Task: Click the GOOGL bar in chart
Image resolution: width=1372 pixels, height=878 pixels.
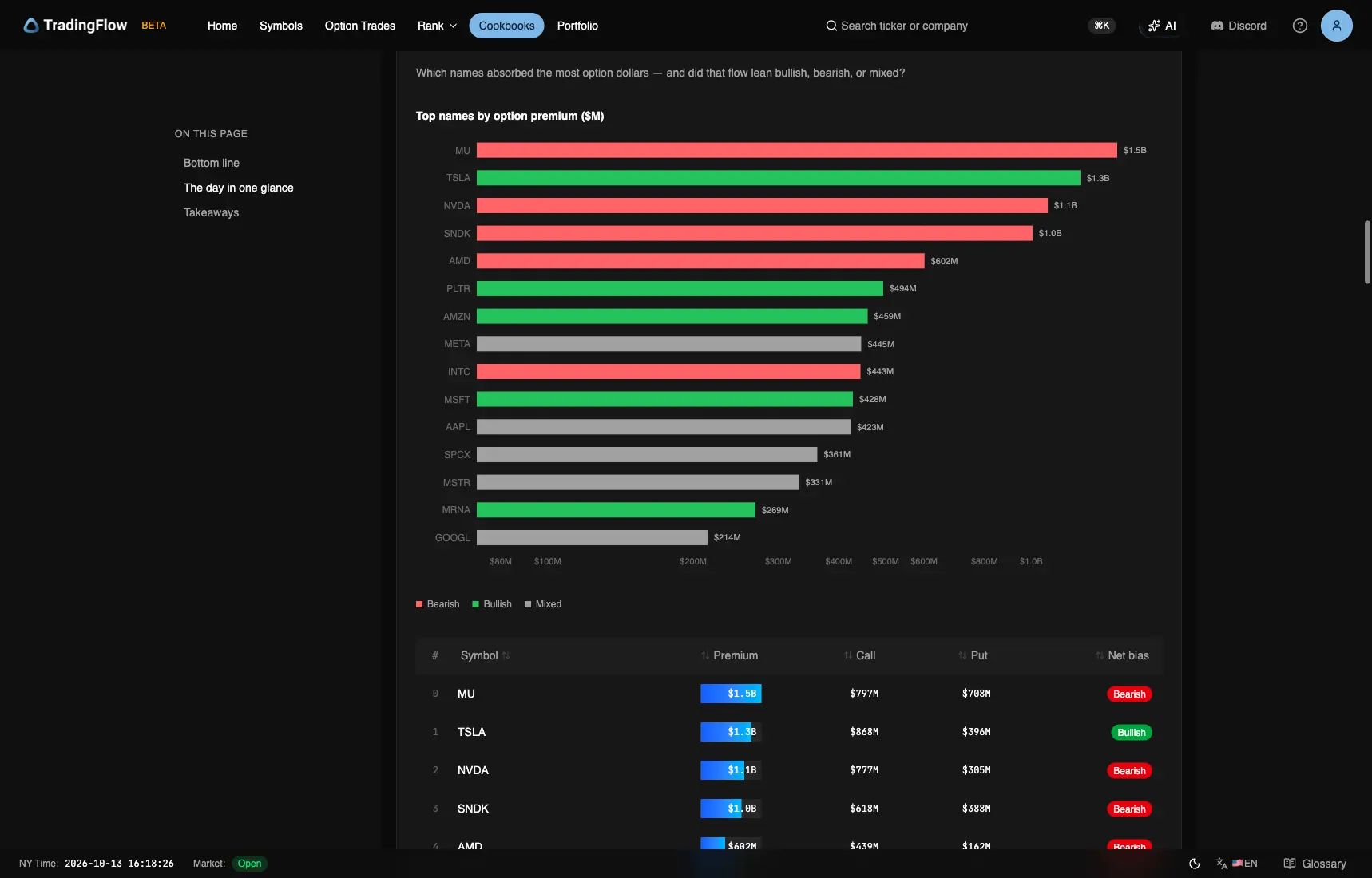Action: (x=592, y=538)
